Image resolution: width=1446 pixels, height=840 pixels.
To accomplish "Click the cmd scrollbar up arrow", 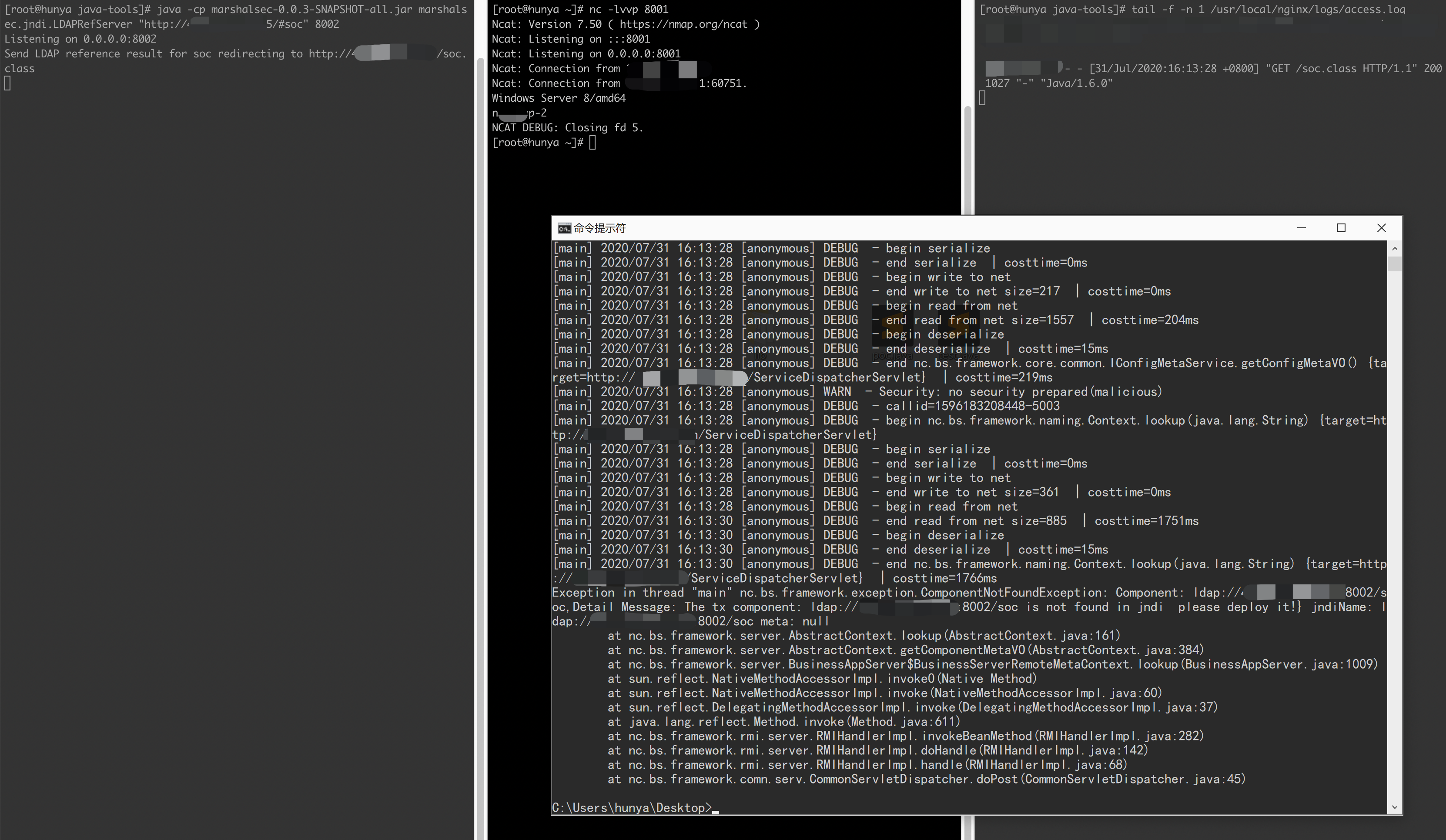I will 1394,249.
